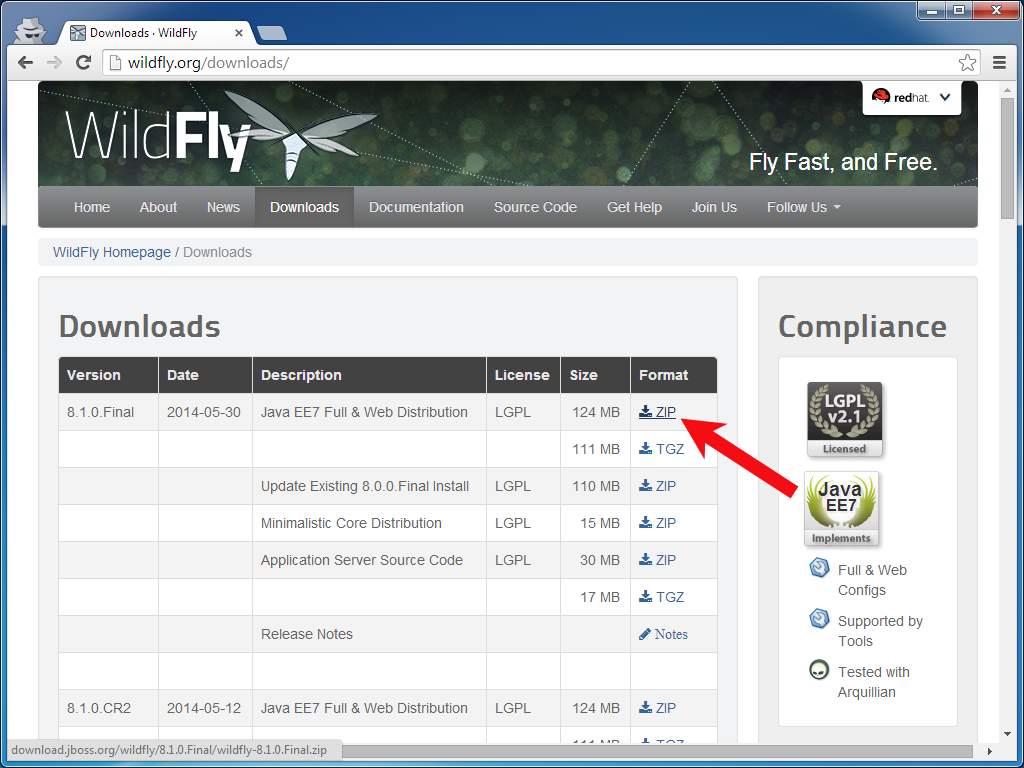Click the 15 MB size cell

(596, 523)
